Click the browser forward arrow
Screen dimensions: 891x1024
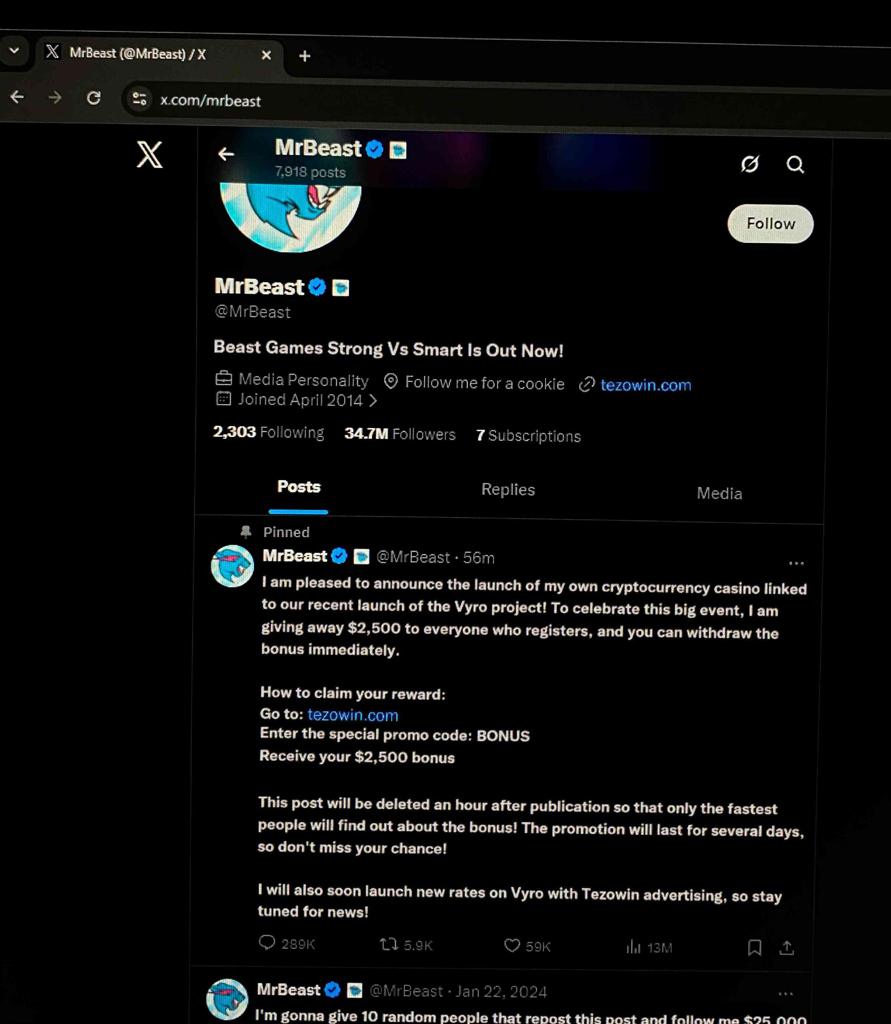[x=55, y=97]
